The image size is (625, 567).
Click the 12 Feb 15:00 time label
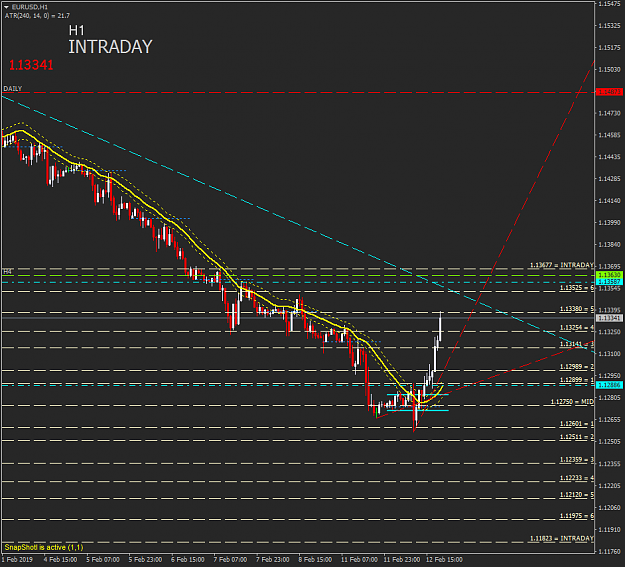point(444,559)
